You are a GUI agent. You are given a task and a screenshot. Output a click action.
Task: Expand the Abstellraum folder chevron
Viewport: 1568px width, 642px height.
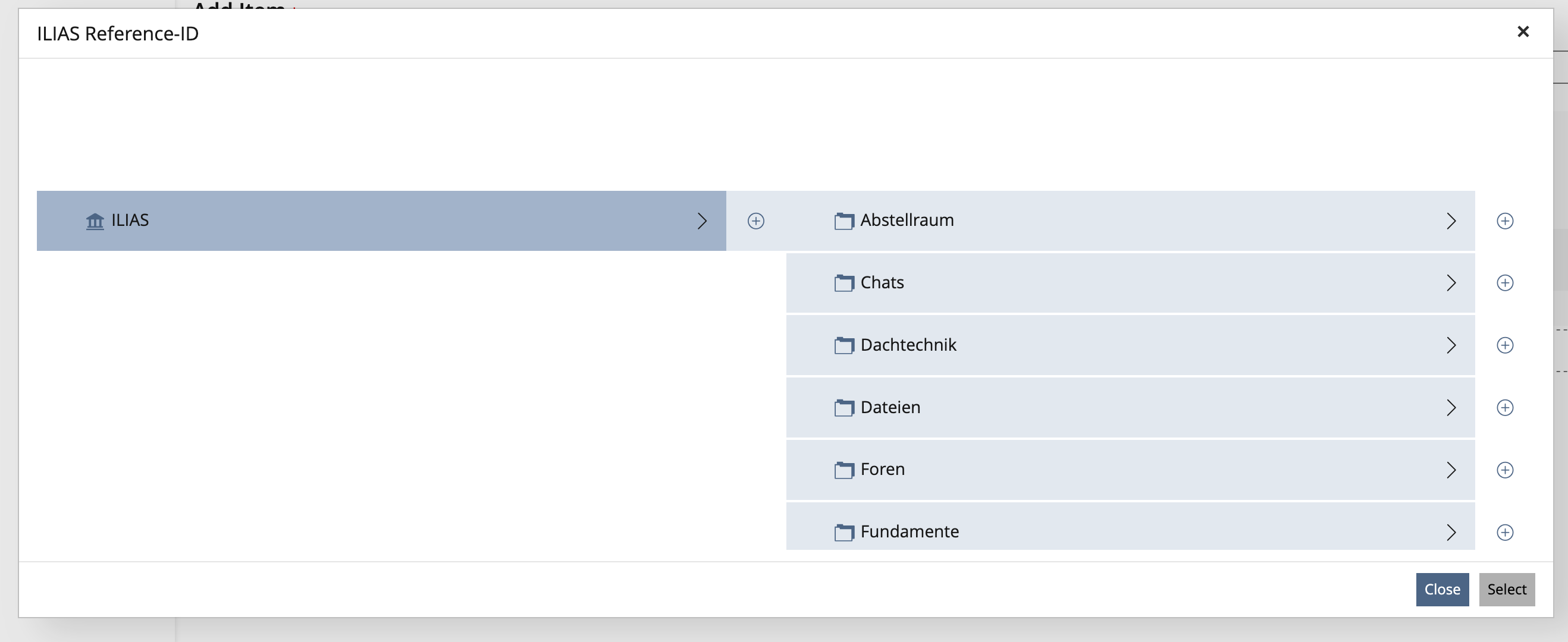pyautogui.click(x=1451, y=221)
